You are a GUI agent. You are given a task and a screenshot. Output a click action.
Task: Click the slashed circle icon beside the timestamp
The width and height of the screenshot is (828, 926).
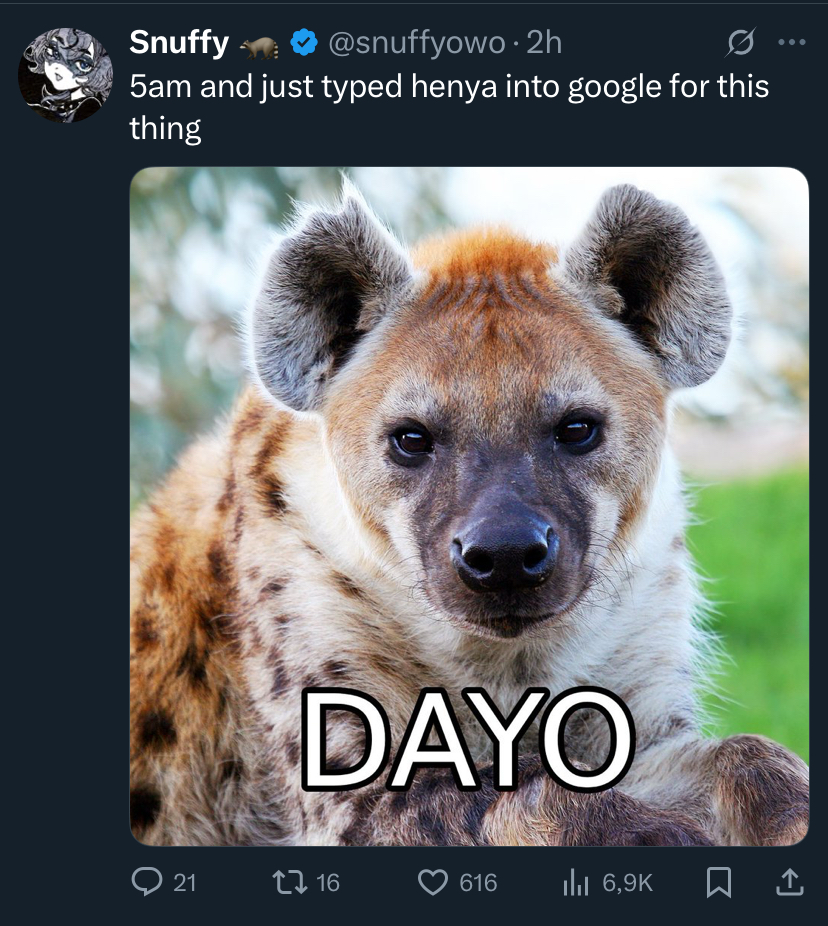(x=740, y=43)
